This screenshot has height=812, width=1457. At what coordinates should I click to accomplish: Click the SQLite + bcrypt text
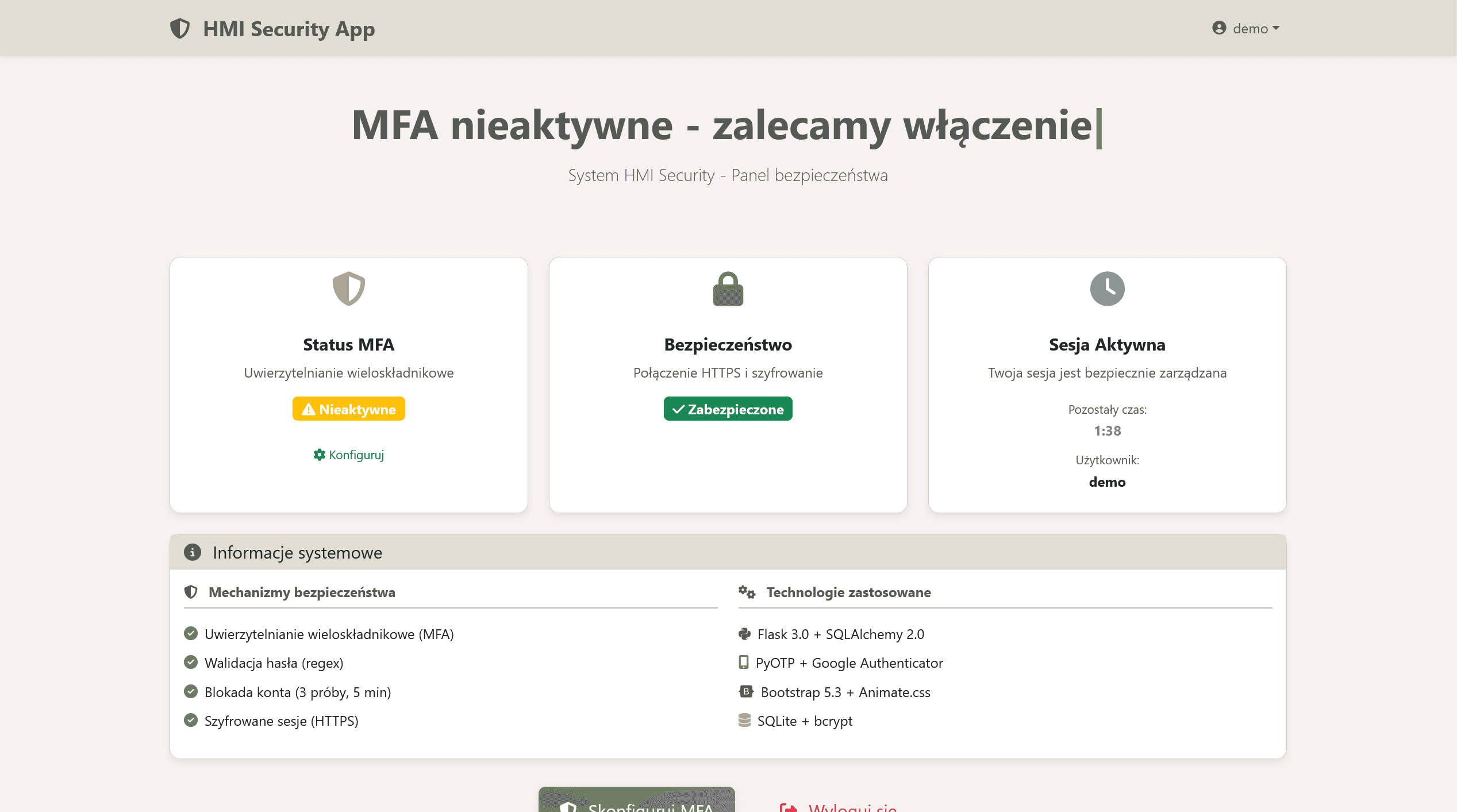(x=805, y=721)
